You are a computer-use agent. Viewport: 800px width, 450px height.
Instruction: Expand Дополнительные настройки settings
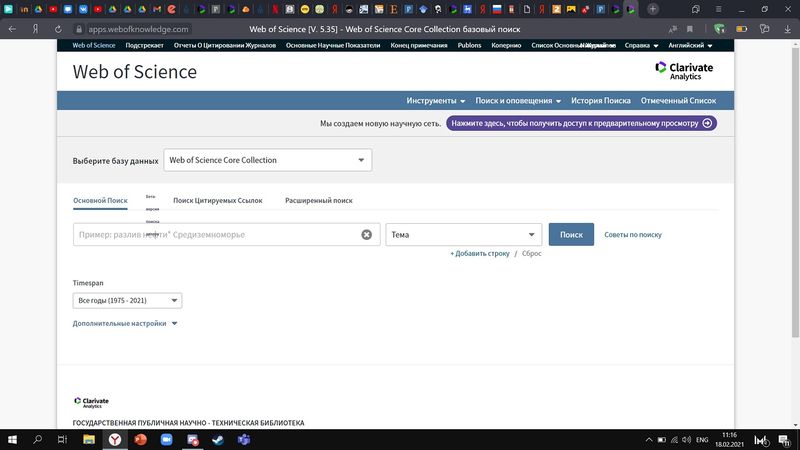[x=124, y=323]
